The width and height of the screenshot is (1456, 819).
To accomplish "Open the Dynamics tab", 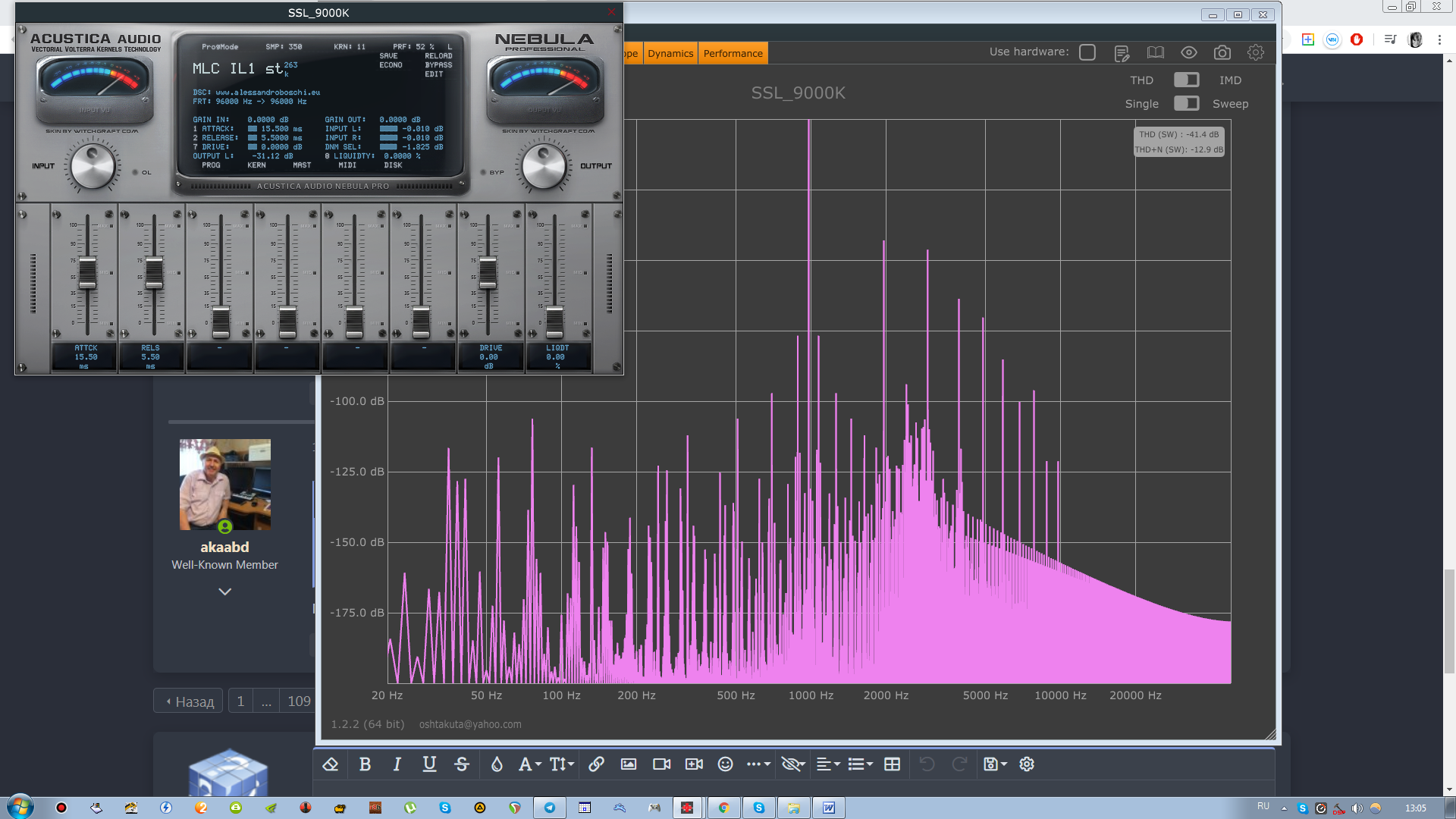I will point(670,53).
